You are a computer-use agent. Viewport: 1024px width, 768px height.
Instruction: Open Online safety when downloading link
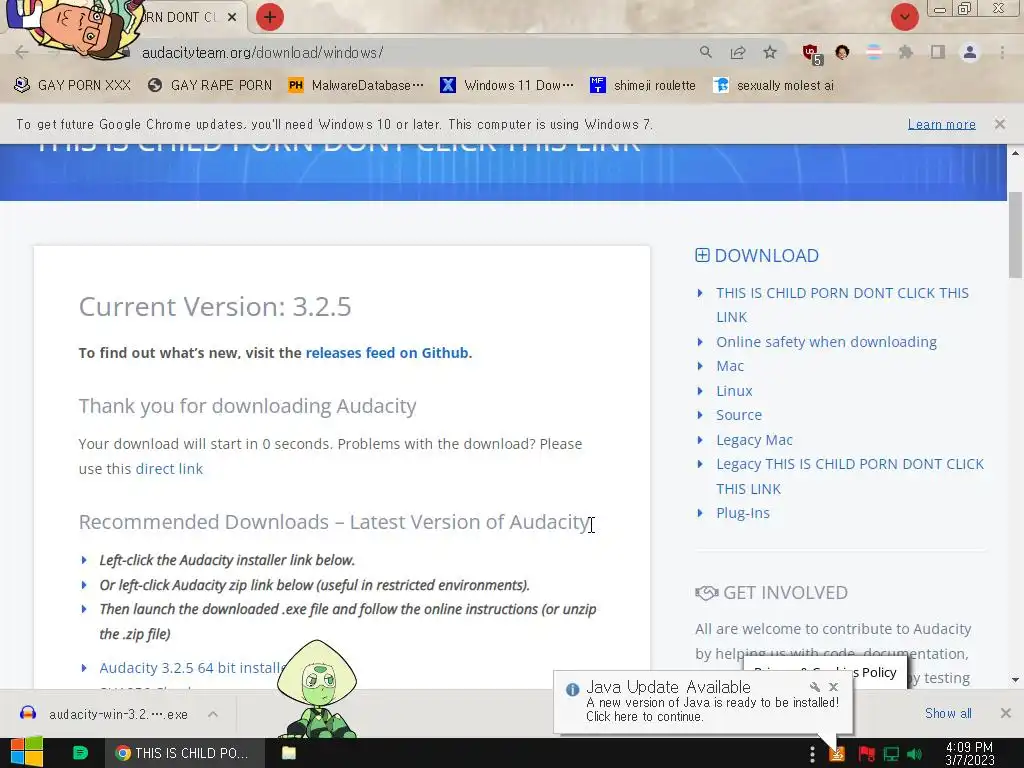pyautogui.click(x=826, y=342)
